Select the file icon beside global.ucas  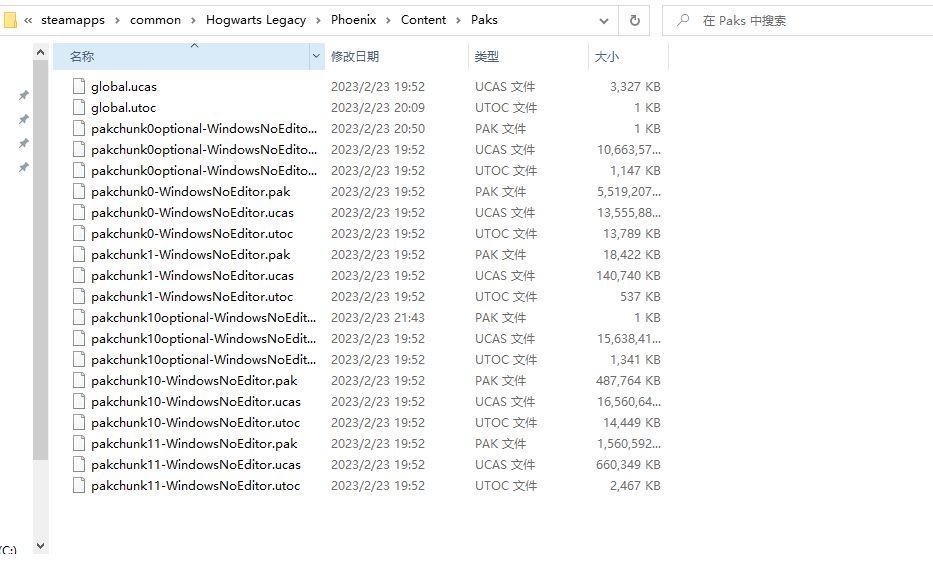point(79,86)
